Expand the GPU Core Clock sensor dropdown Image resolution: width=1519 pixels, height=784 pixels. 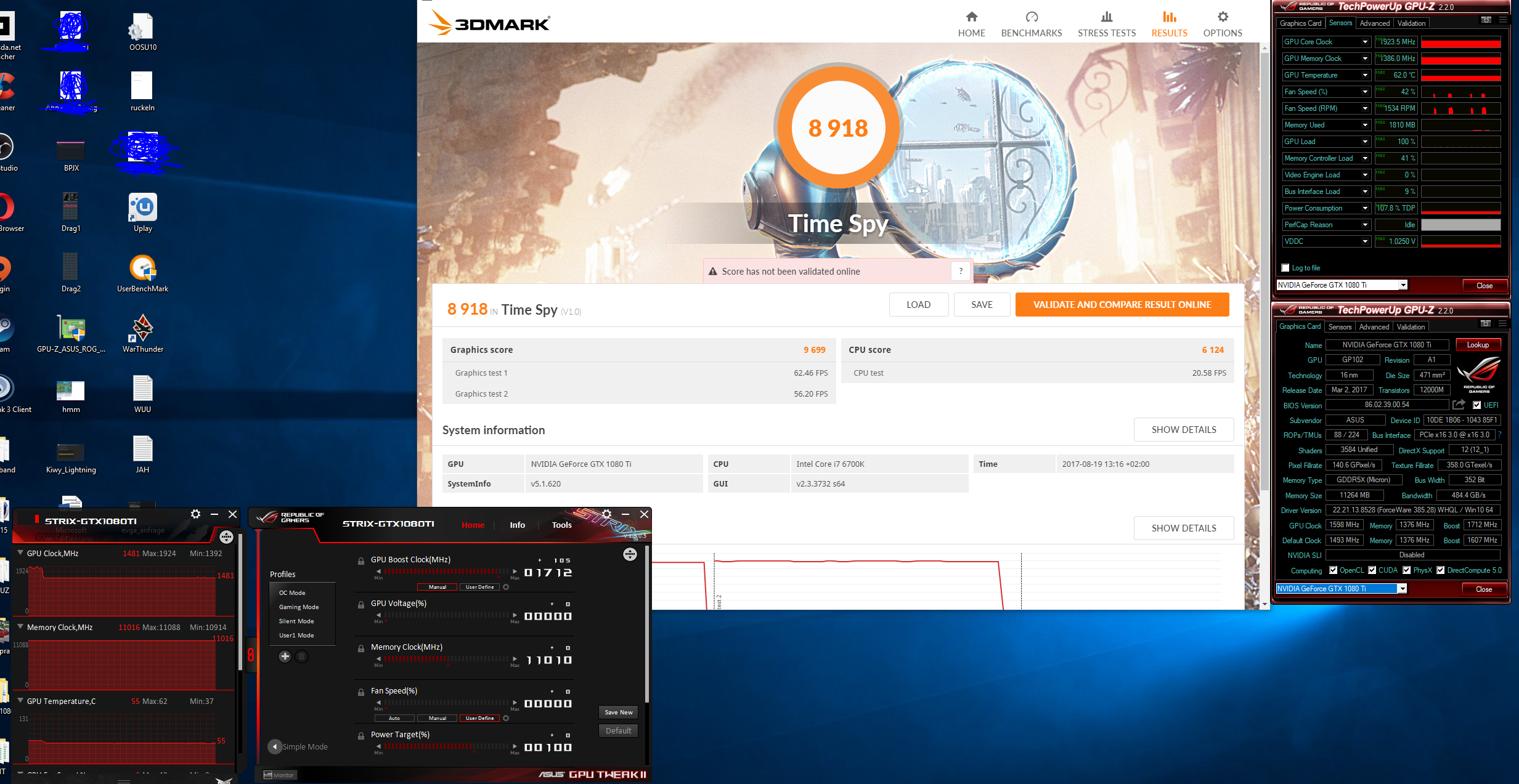coord(1365,42)
